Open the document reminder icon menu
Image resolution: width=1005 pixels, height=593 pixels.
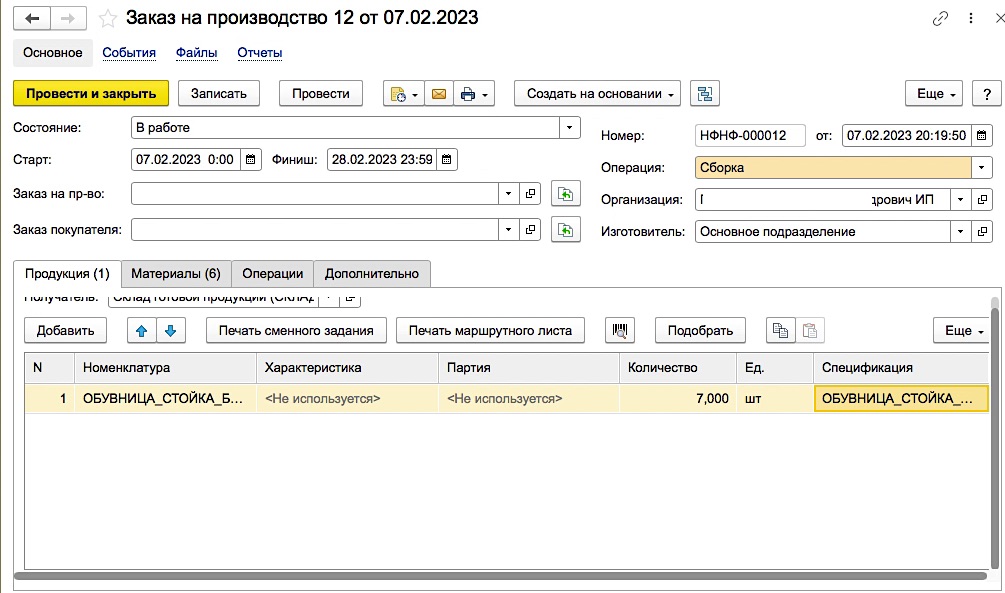403,94
